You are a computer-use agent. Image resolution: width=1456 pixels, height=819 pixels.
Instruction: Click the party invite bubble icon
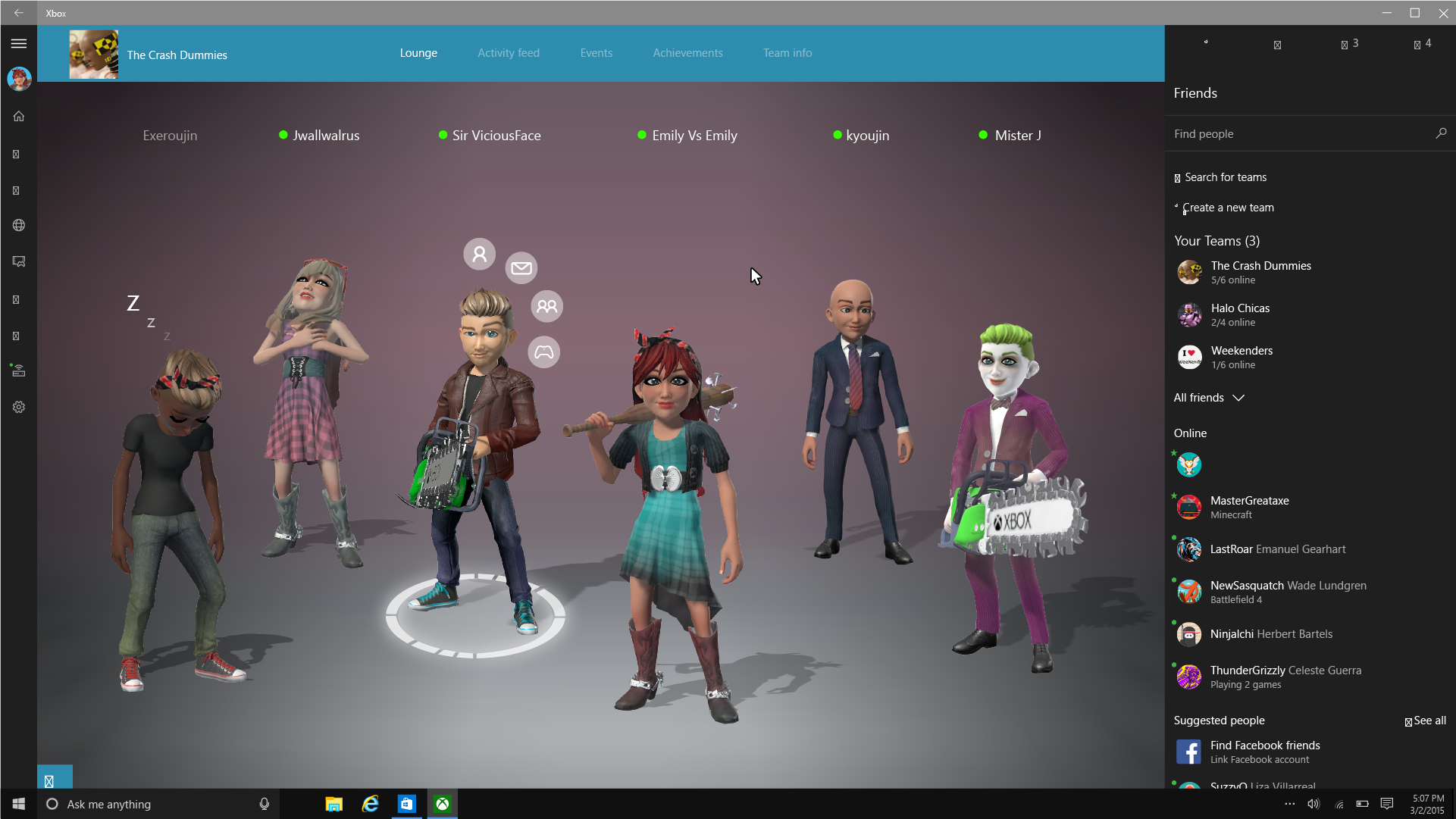pyautogui.click(x=546, y=306)
